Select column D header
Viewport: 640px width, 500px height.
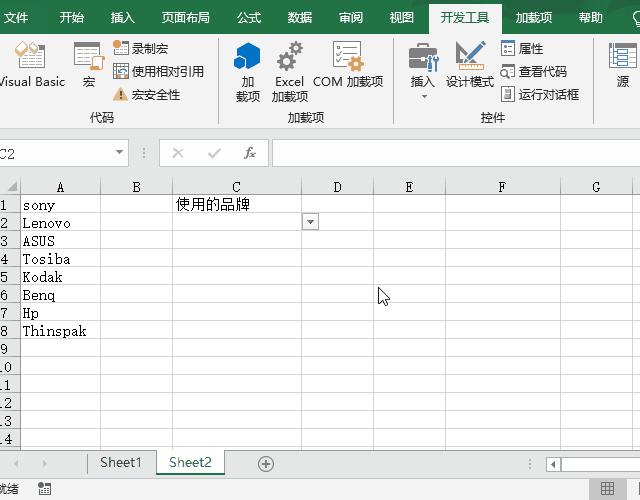337,187
